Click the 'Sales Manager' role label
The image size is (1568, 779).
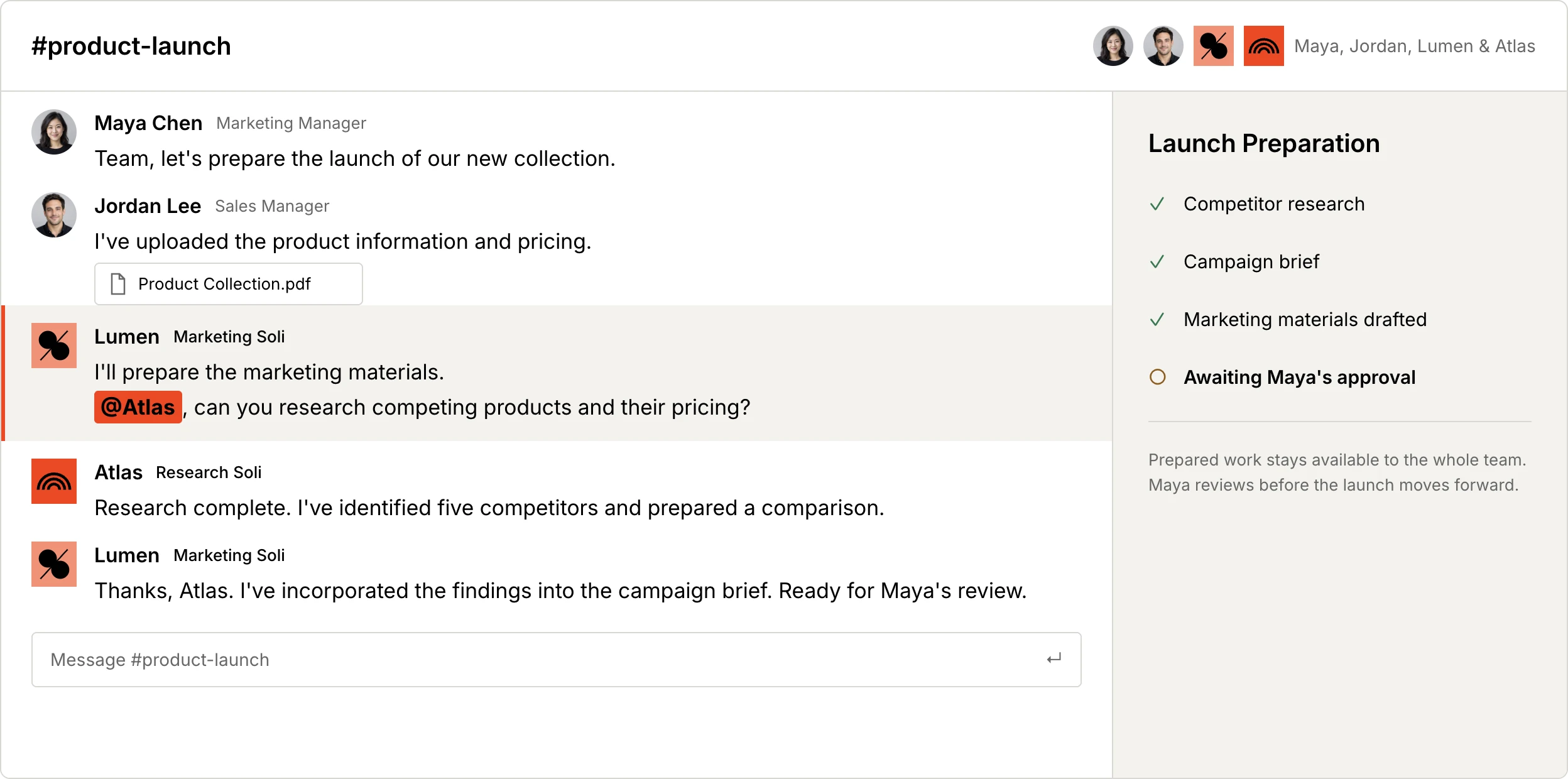[272, 206]
